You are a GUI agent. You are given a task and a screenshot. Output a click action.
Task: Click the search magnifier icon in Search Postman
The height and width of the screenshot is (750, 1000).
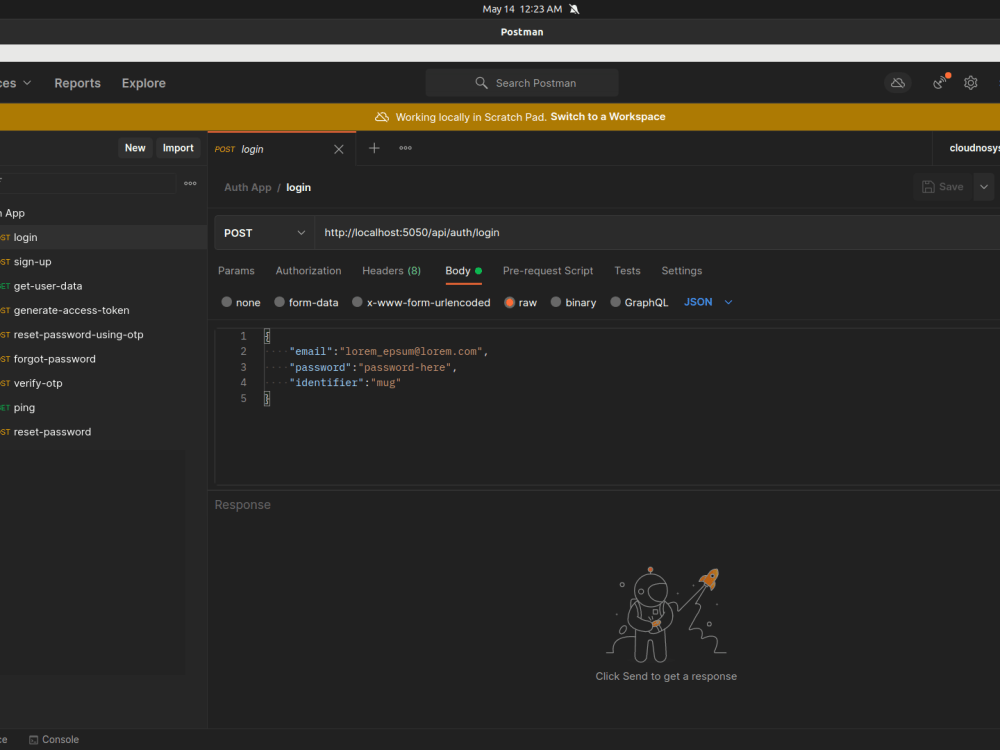coord(482,83)
